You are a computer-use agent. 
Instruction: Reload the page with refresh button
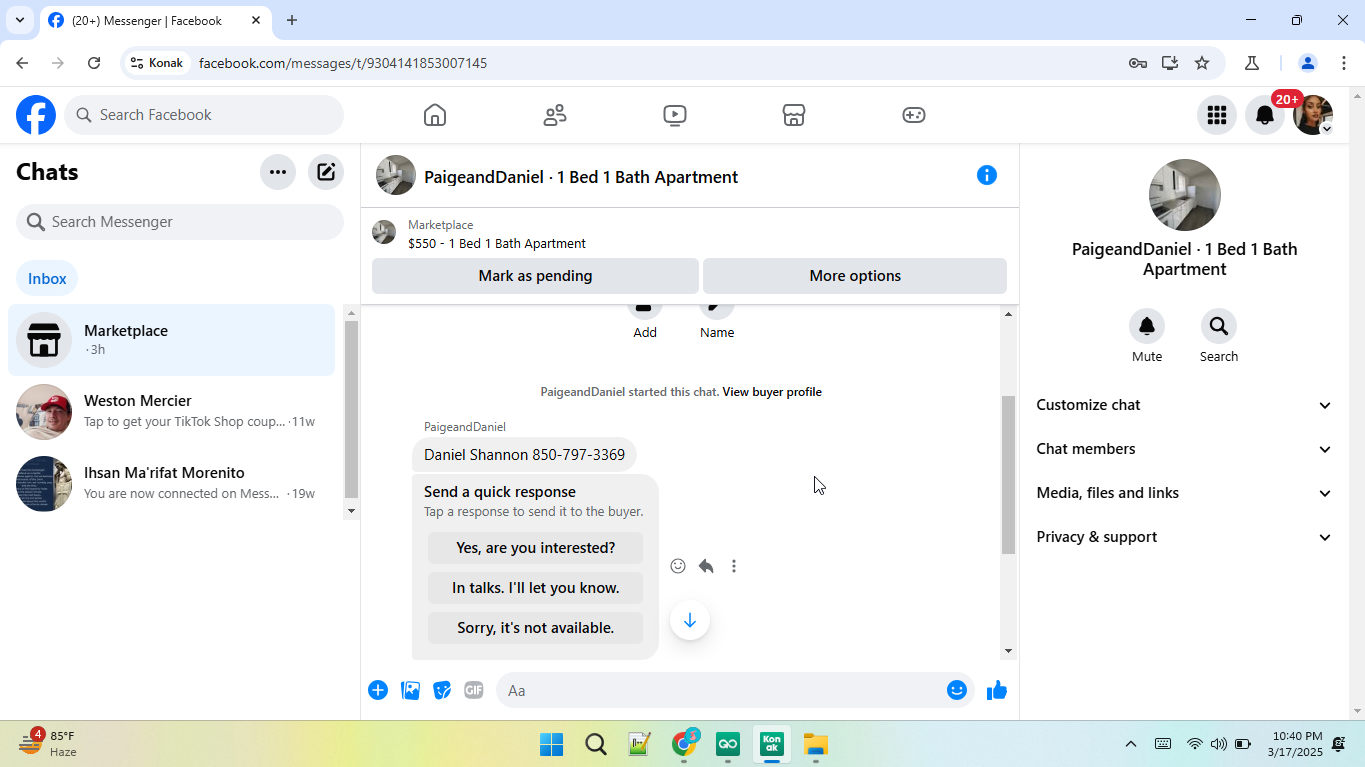coord(94,63)
